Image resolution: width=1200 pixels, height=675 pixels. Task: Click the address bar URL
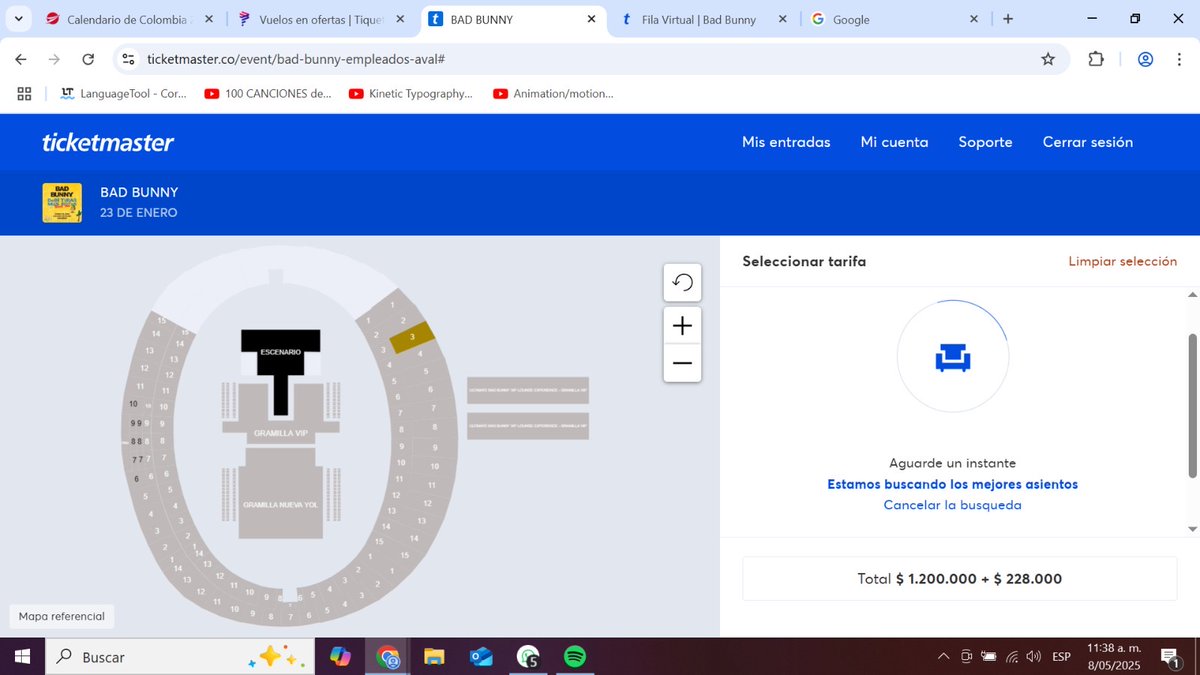(295, 59)
